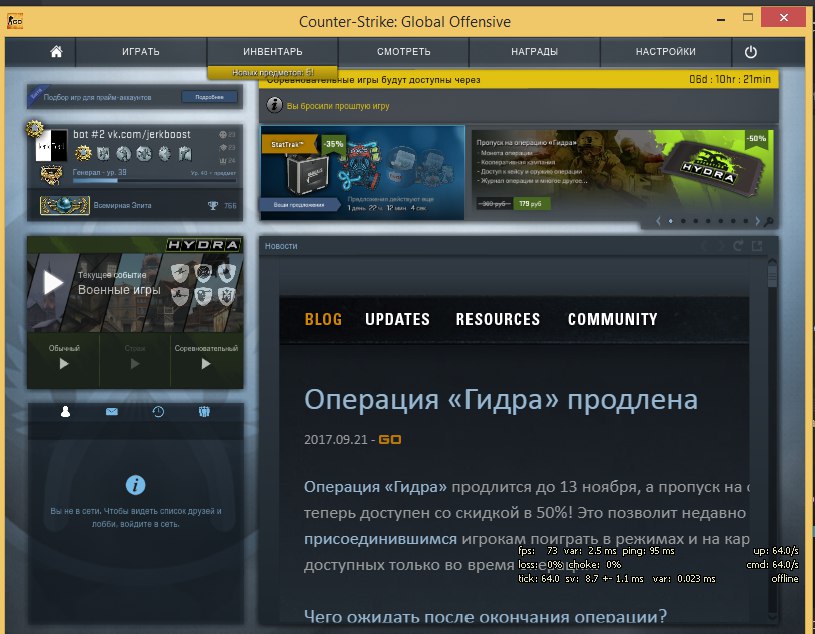Click the power quit icon

pos(751,52)
